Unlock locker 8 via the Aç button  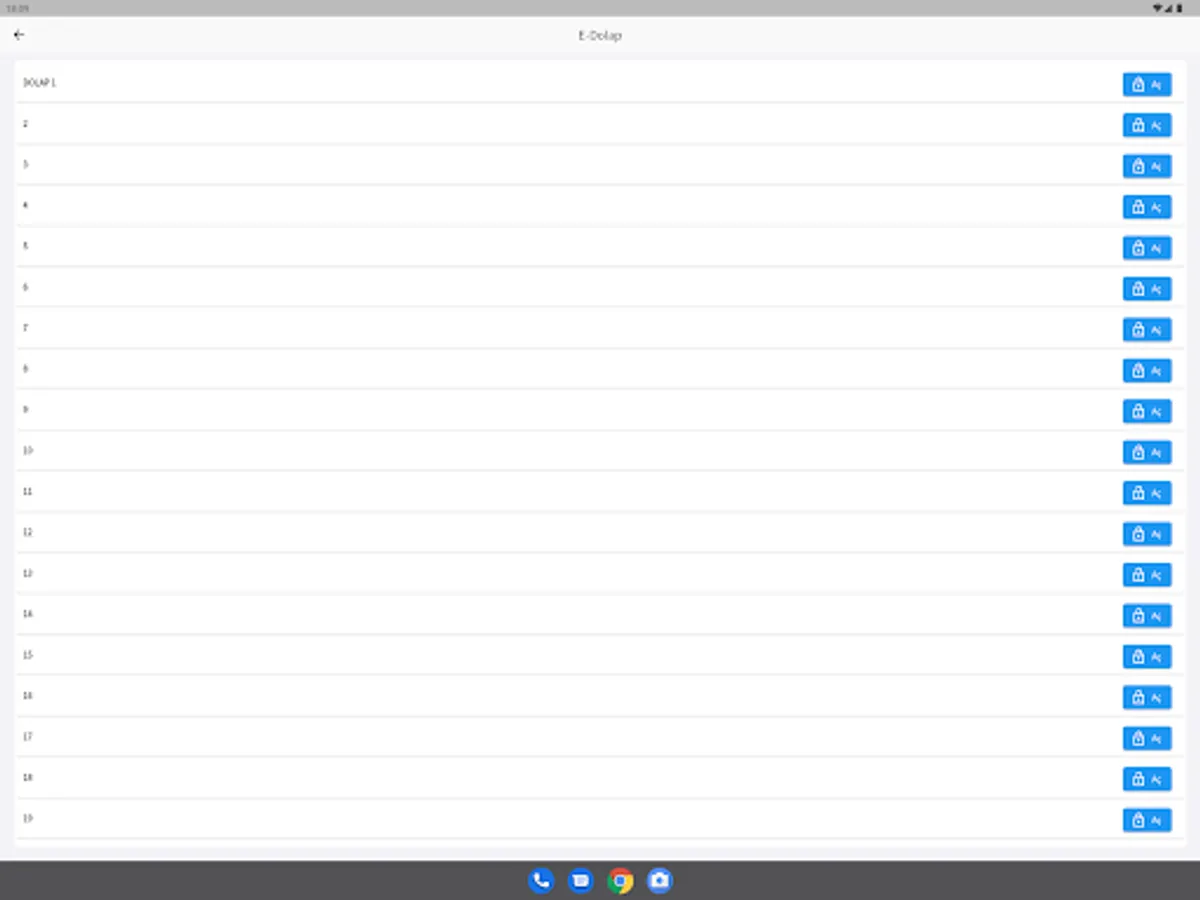(1147, 370)
